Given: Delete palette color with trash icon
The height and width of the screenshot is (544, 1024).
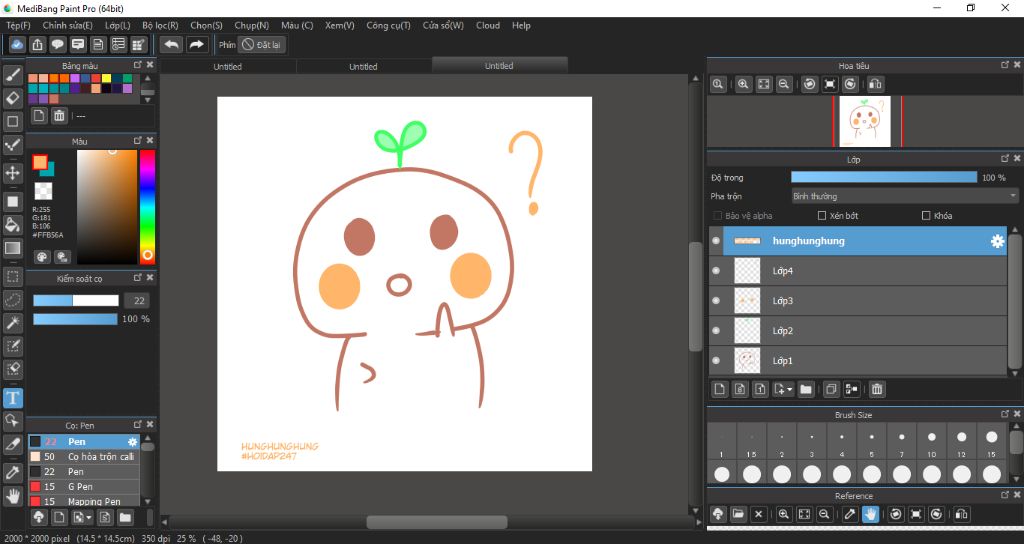Looking at the screenshot, I should pos(59,116).
